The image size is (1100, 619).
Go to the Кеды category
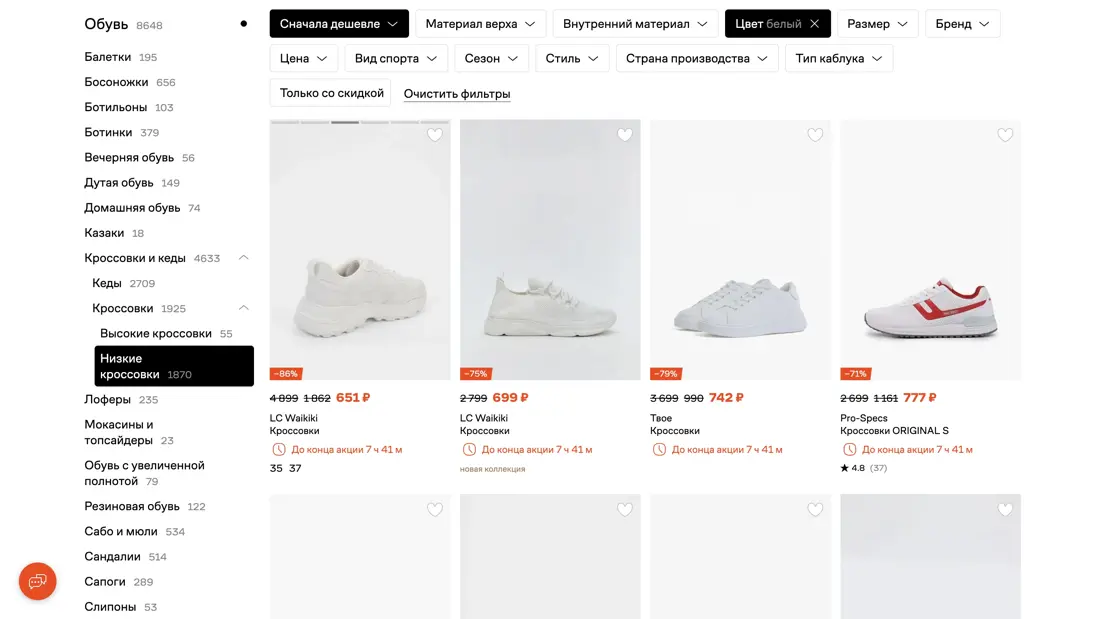click(107, 283)
